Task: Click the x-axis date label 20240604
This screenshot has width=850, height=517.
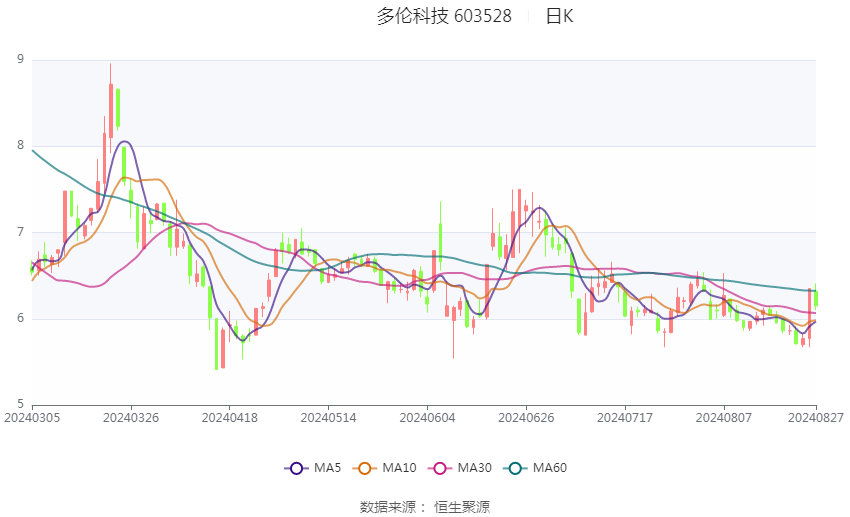Action: pos(427,418)
